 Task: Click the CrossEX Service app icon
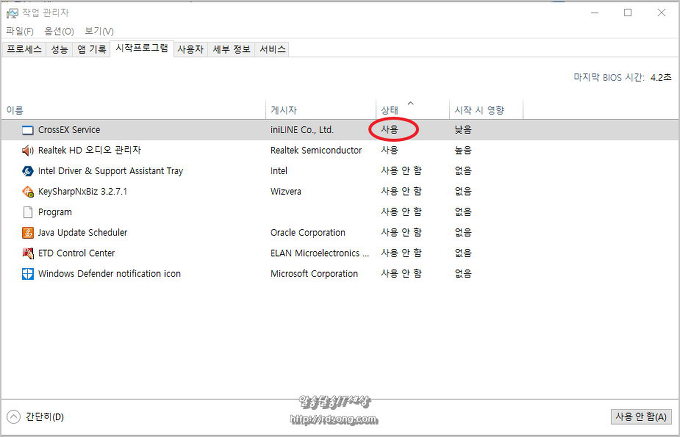coord(28,130)
